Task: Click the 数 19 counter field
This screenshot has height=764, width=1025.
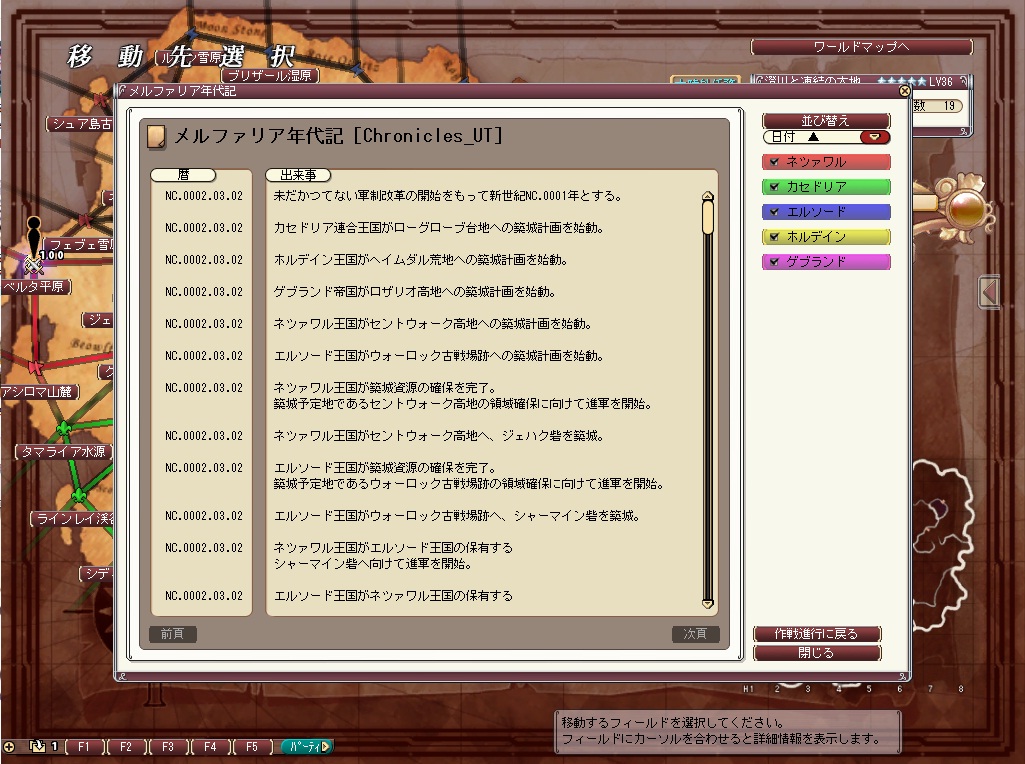Action: (x=936, y=106)
